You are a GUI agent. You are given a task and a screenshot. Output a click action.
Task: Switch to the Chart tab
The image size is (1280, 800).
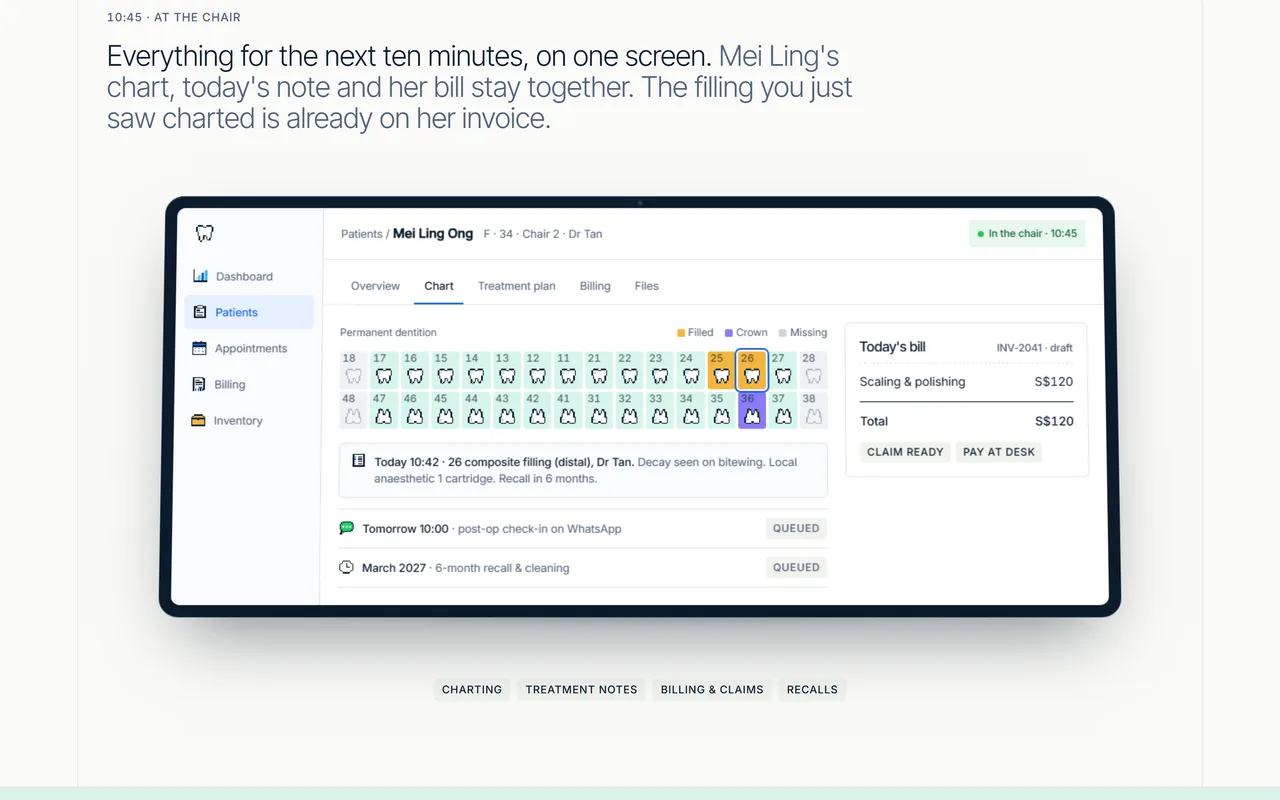(439, 286)
